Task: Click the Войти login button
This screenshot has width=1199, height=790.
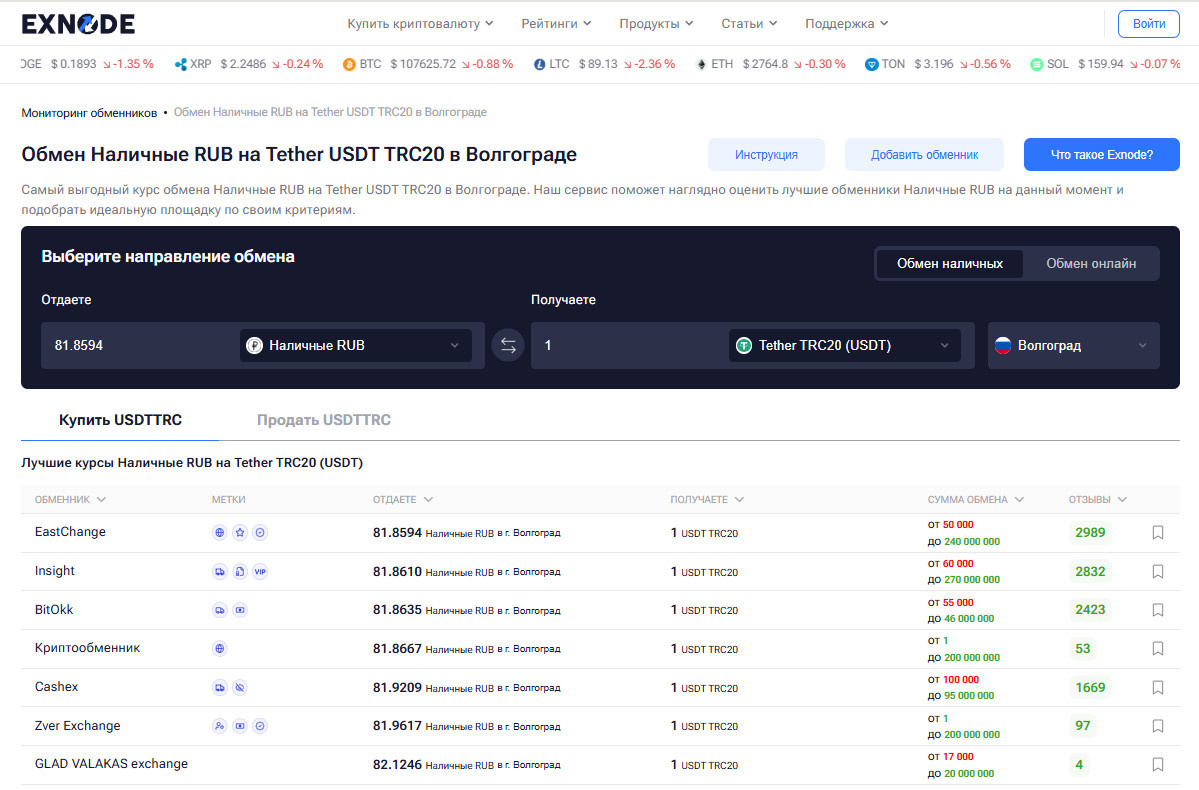Action: (x=1149, y=24)
